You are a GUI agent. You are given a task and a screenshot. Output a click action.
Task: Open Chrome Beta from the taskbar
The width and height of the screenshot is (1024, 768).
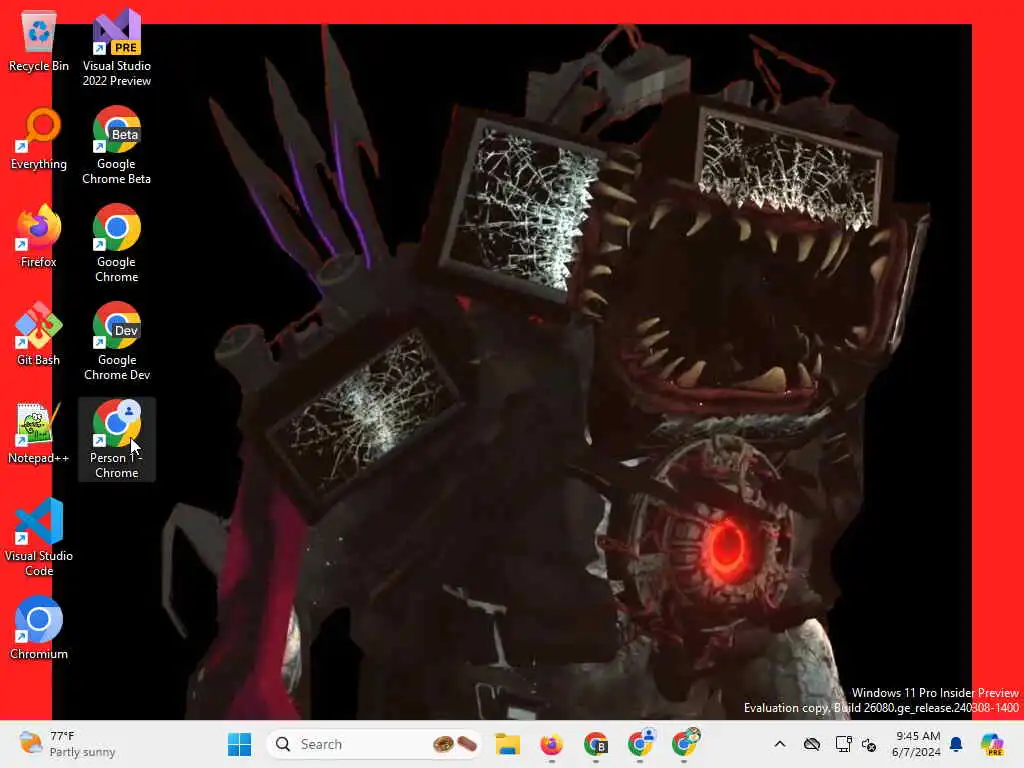coord(596,744)
